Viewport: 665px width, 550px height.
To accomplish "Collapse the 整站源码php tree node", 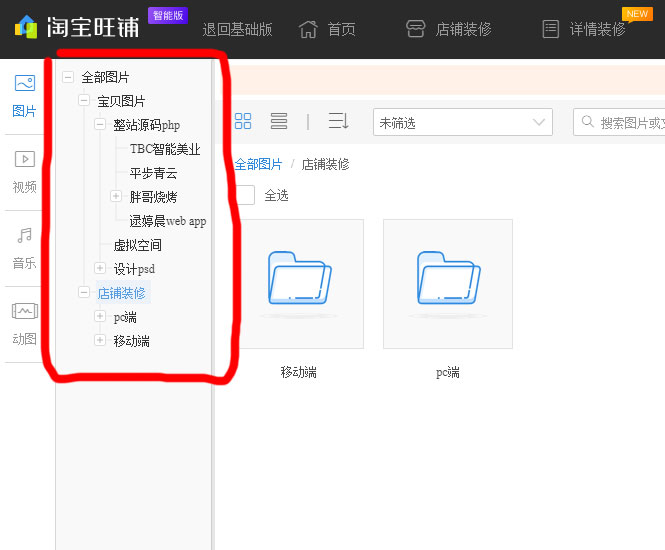I will [x=100, y=124].
